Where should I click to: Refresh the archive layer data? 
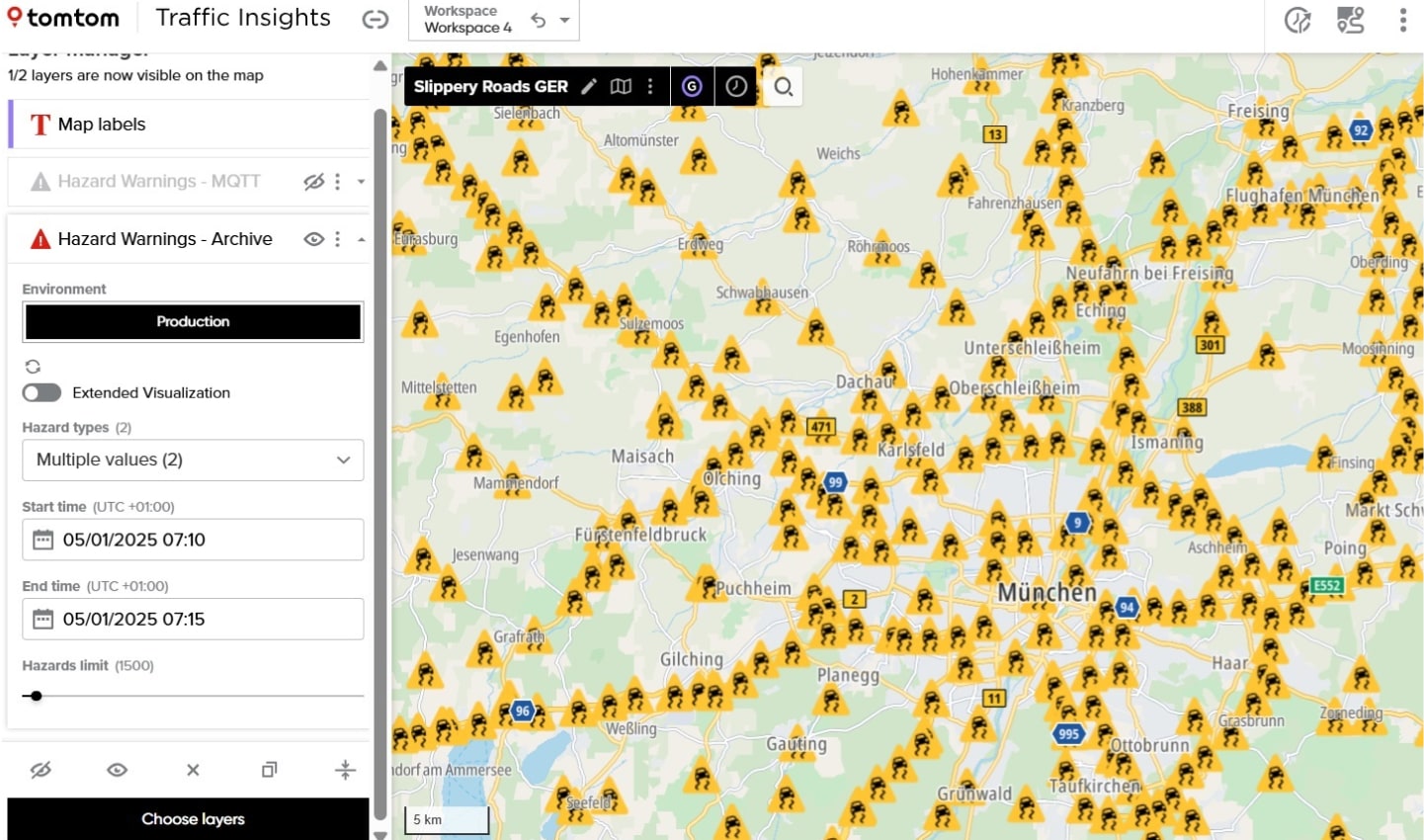point(33,367)
